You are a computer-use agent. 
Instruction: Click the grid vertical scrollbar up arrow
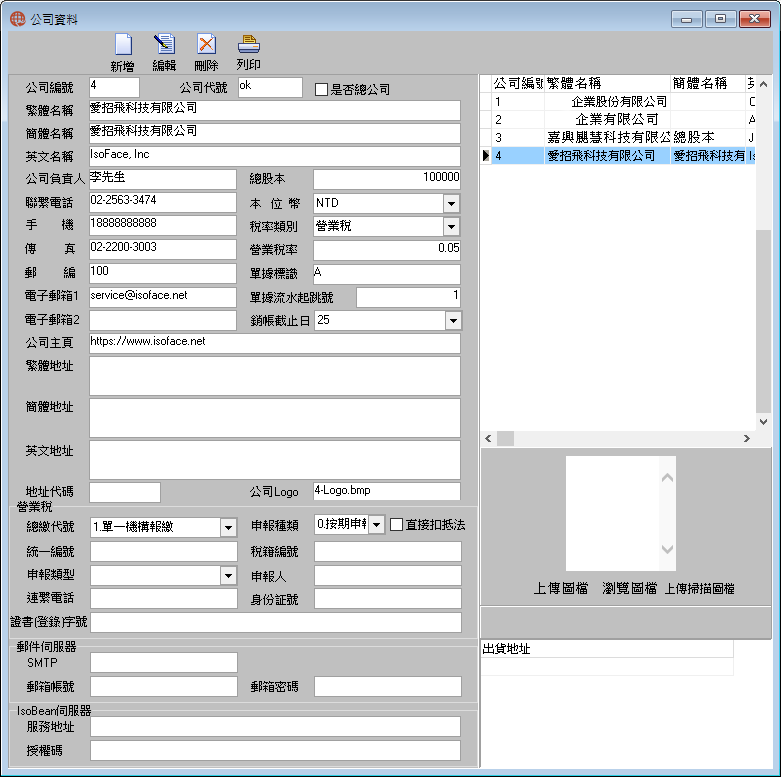pyautogui.click(x=763, y=84)
